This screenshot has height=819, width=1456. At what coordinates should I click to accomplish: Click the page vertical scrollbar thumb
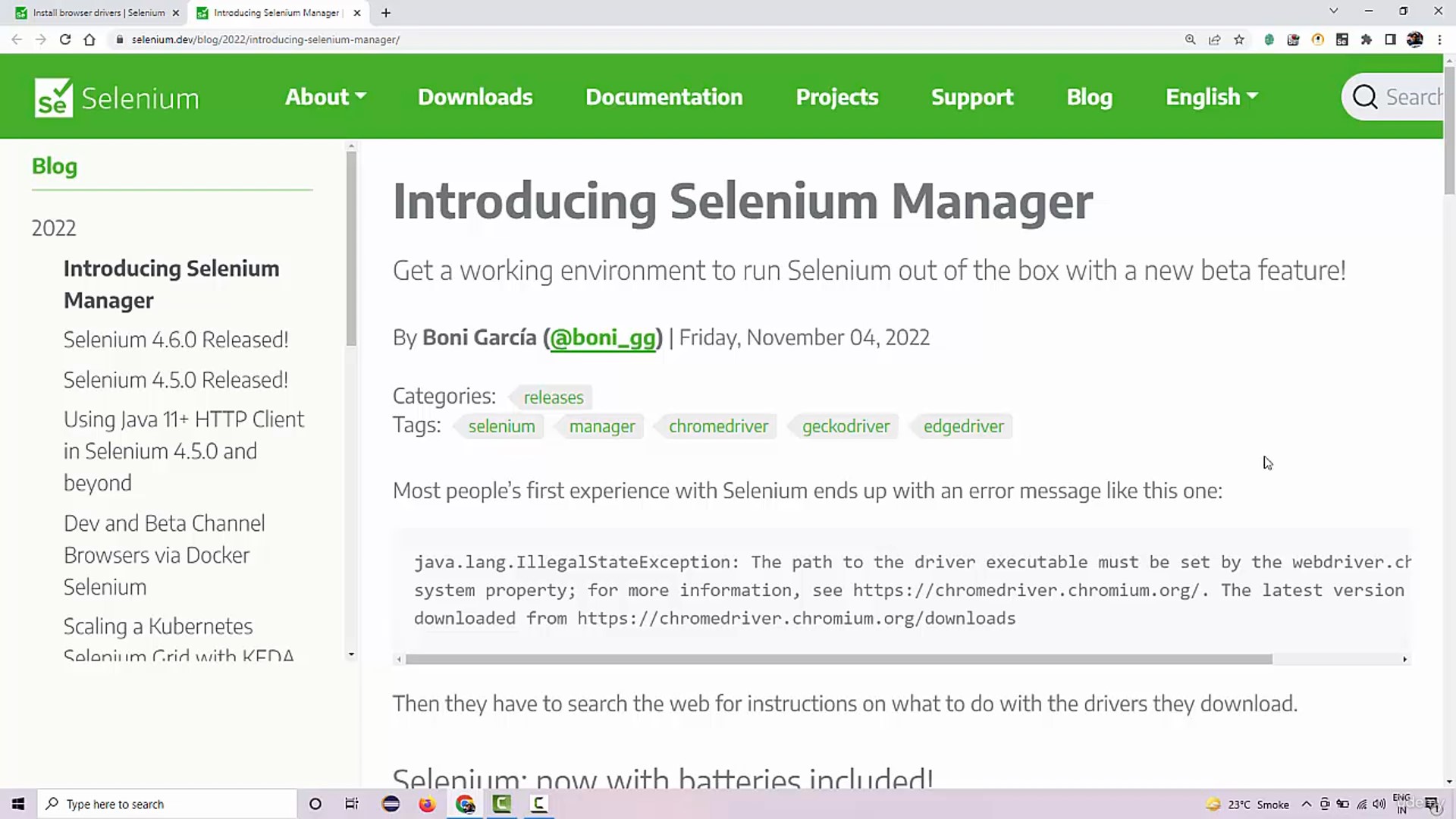click(1449, 130)
